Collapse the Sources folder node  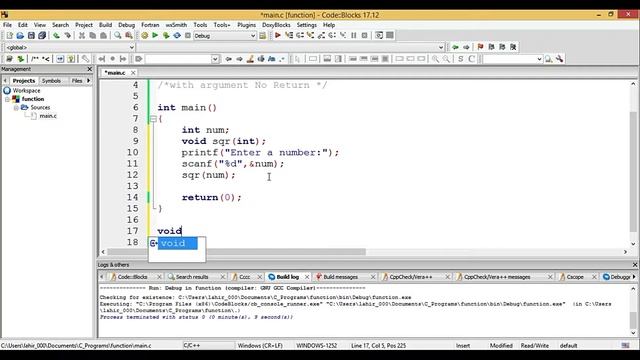16,107
